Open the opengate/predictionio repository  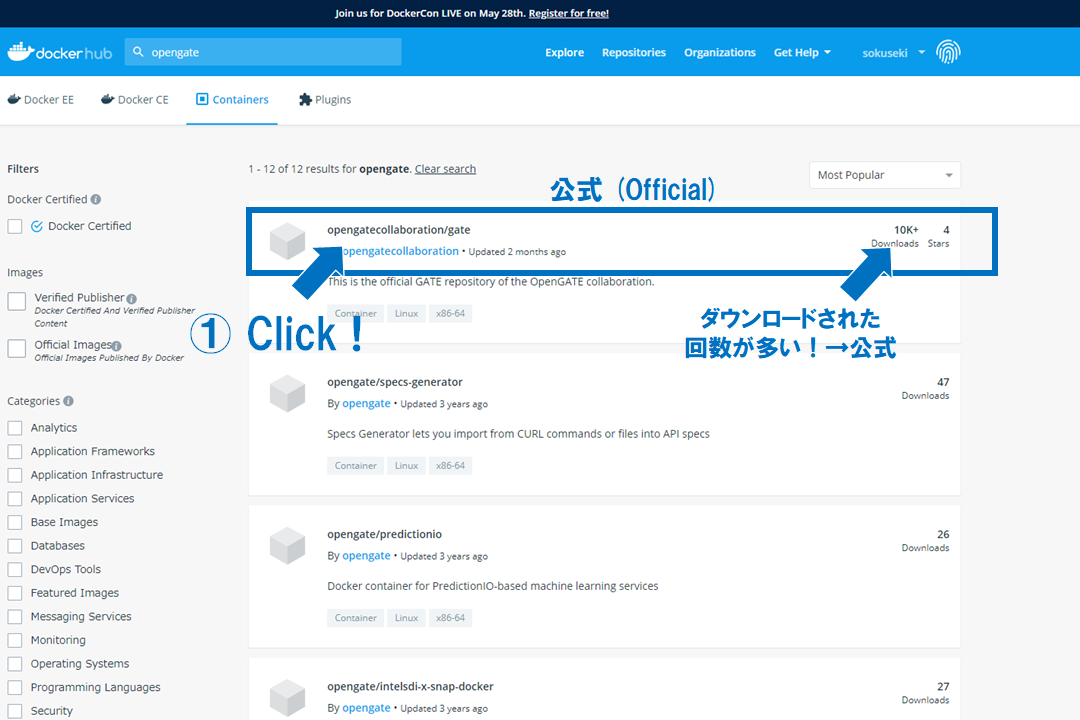[x=384, y=534]
